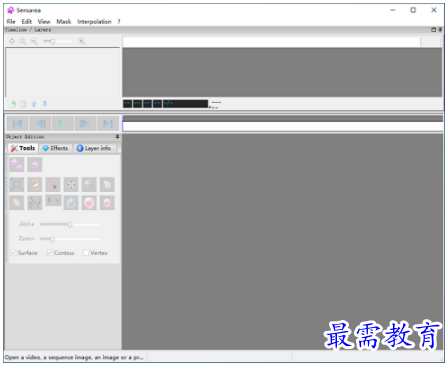The image size is (448, 367).
Task: Click the white field above the timeline
Action: (x=271, y=42)
